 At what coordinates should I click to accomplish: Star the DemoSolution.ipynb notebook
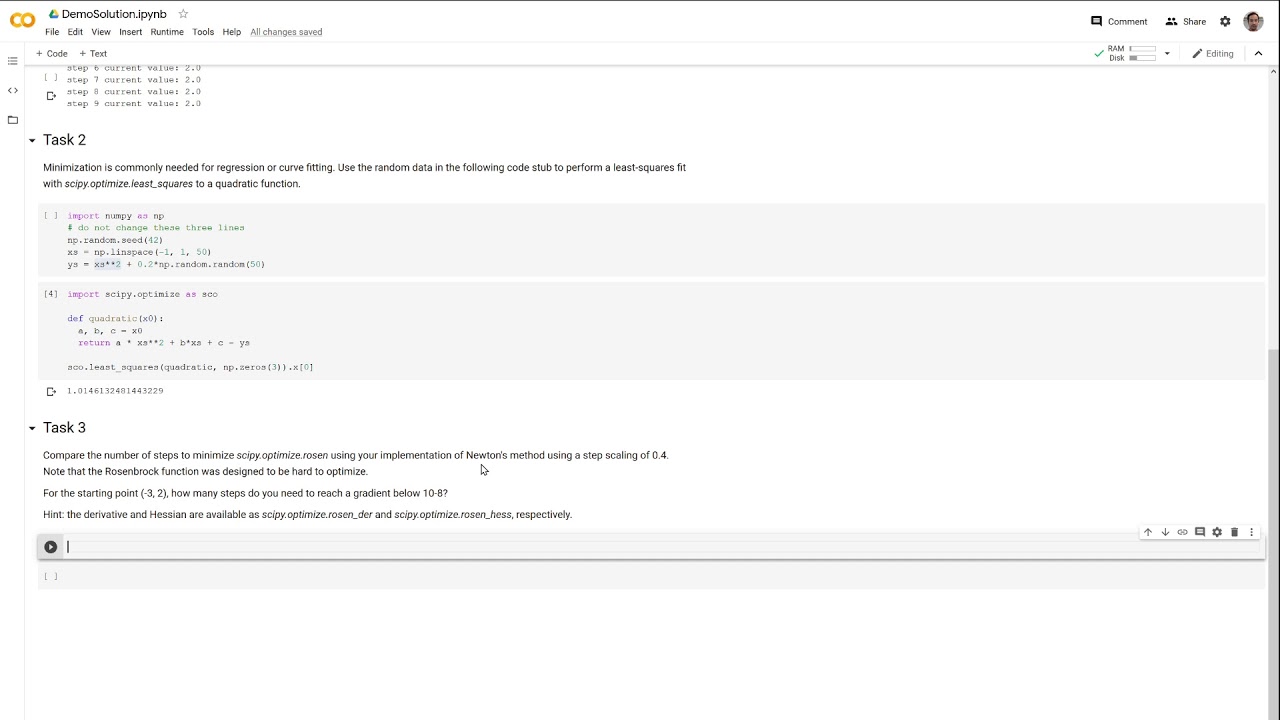[x=183, y=14]
